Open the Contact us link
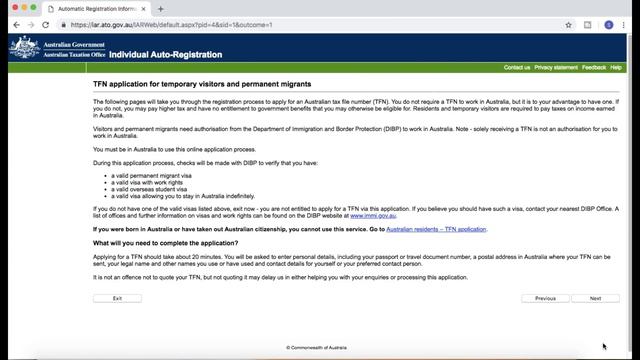 [517, 67]
